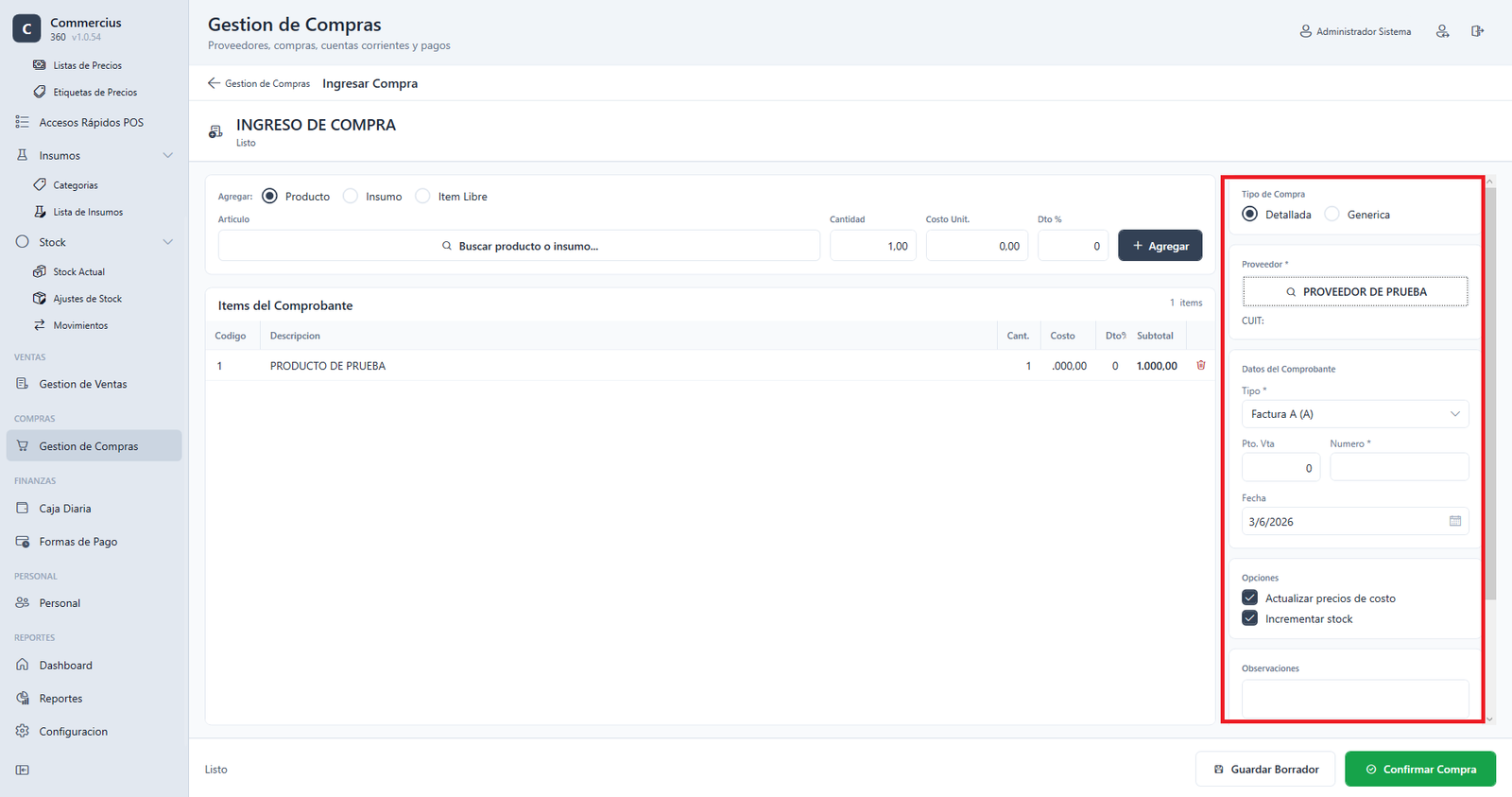
Task: Collapse the sidebar using bottom-left panel icon
Action: (x=23, y=770)
